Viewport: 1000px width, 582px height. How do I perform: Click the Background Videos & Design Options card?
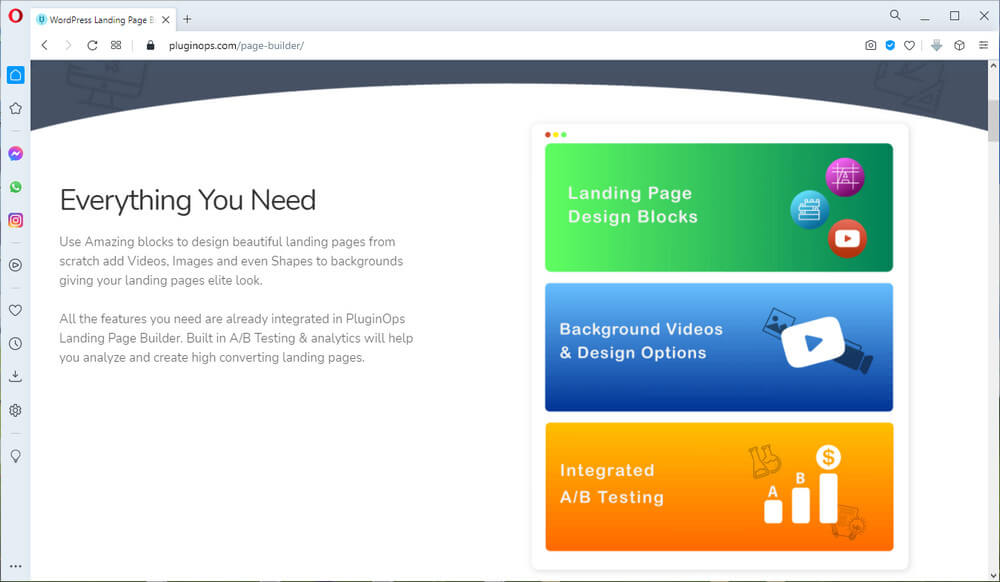coord(719,347)
